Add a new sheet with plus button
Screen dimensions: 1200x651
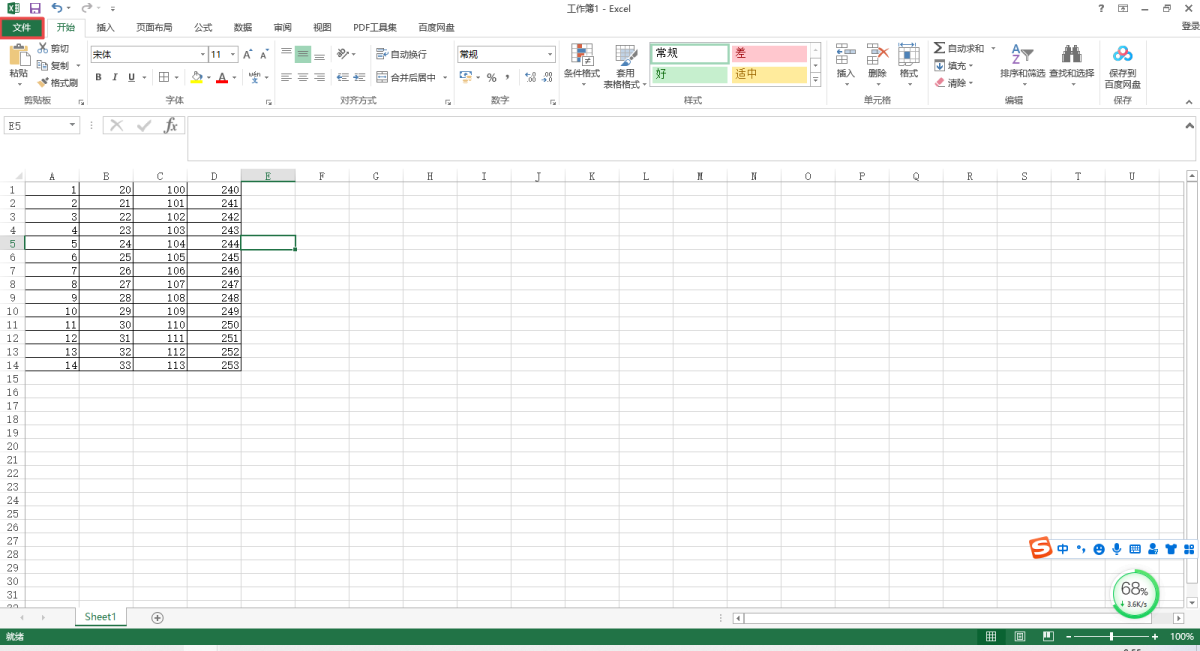(157, 617)
